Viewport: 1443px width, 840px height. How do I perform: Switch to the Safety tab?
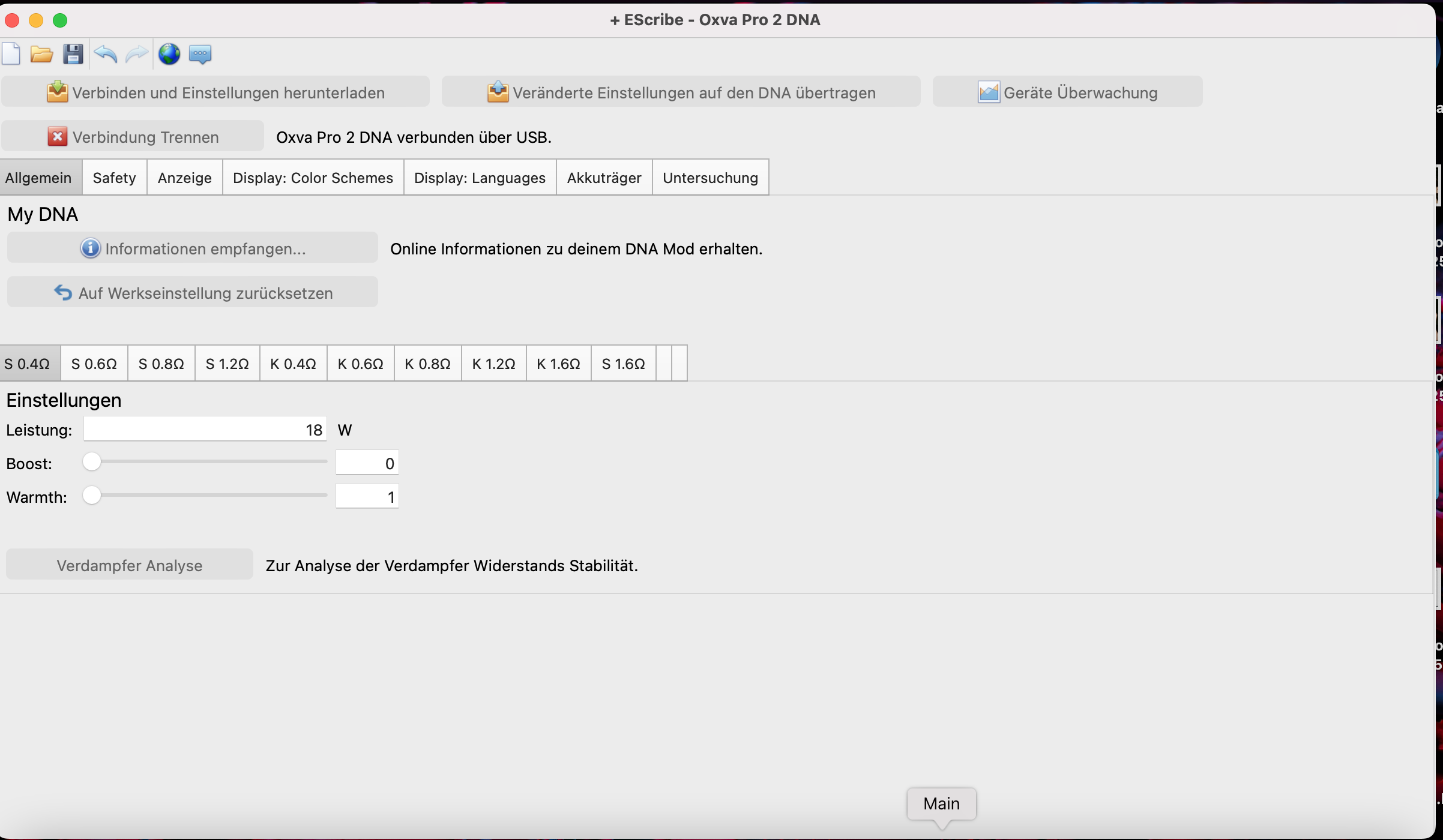[114, 178]
